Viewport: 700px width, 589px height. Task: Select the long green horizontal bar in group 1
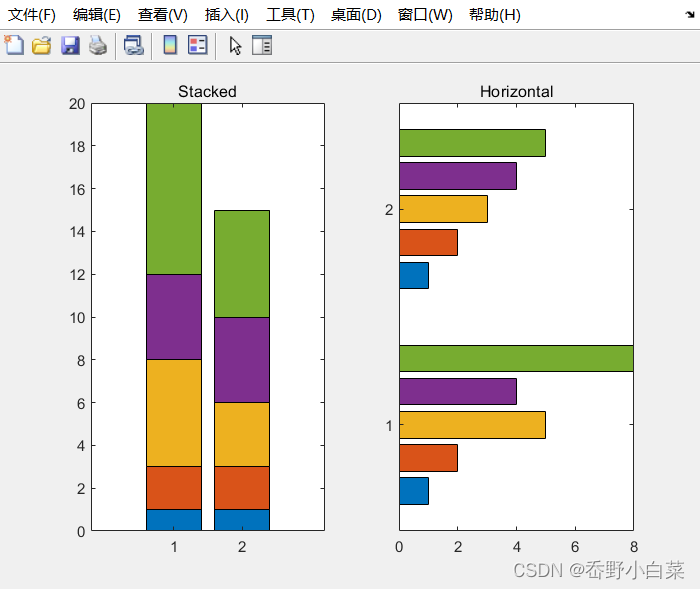(516, 358)
